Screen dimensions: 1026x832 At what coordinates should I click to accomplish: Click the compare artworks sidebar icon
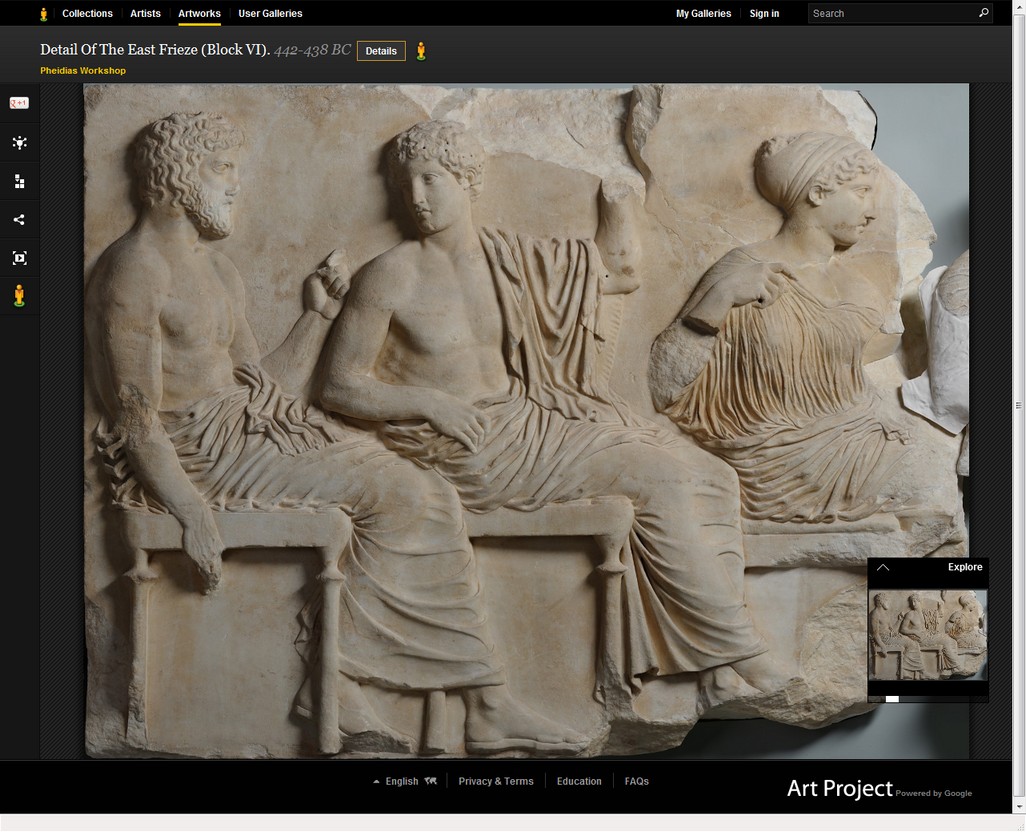20,182
